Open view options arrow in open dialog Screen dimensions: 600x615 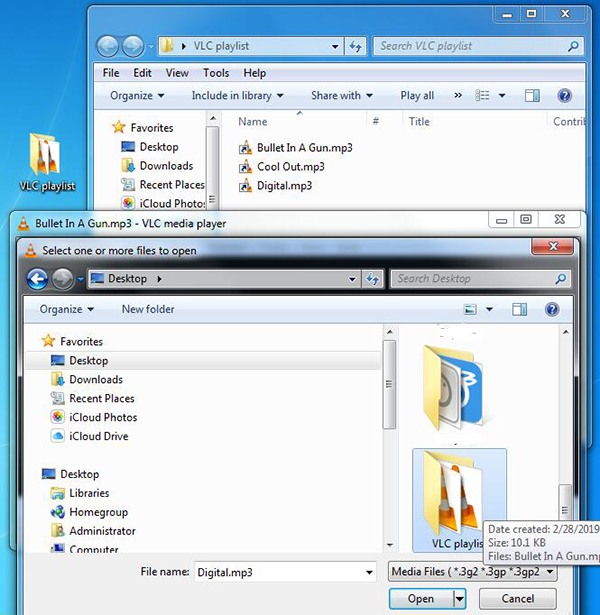[x=489, y=309]
